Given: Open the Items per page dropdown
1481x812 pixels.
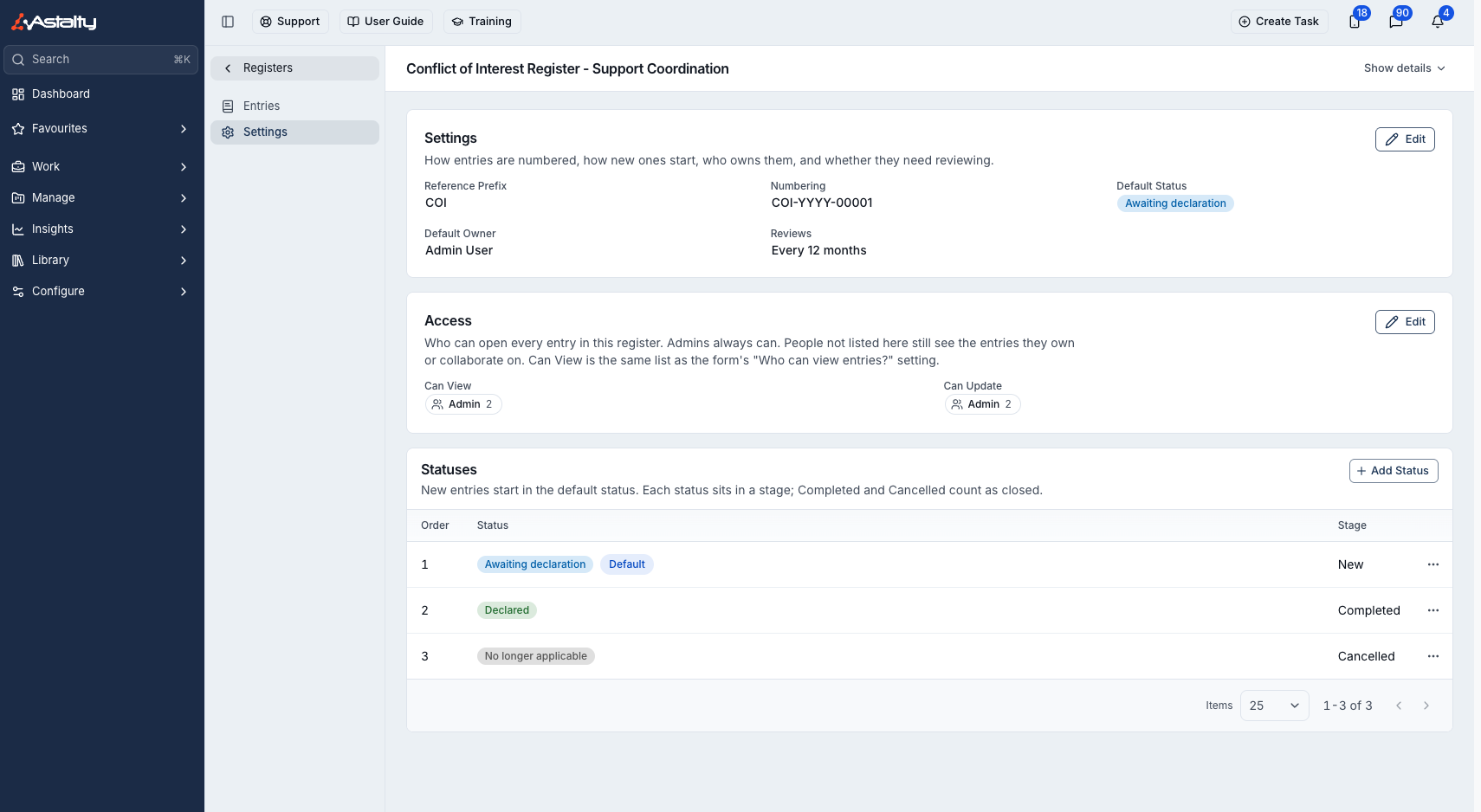Looking at the screenshot, I should 1274,706.
